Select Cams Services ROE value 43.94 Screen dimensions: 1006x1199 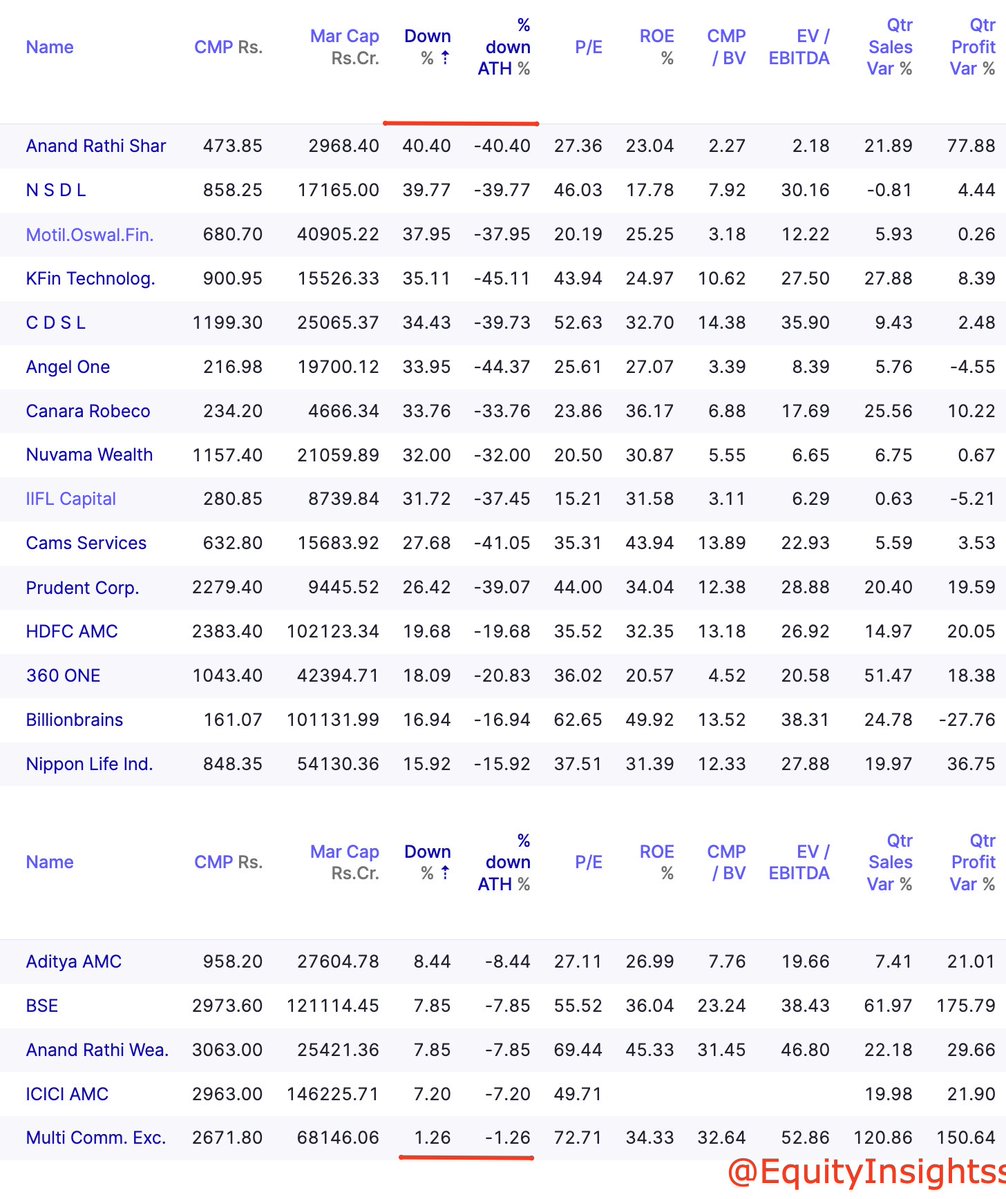click(650, 543)
